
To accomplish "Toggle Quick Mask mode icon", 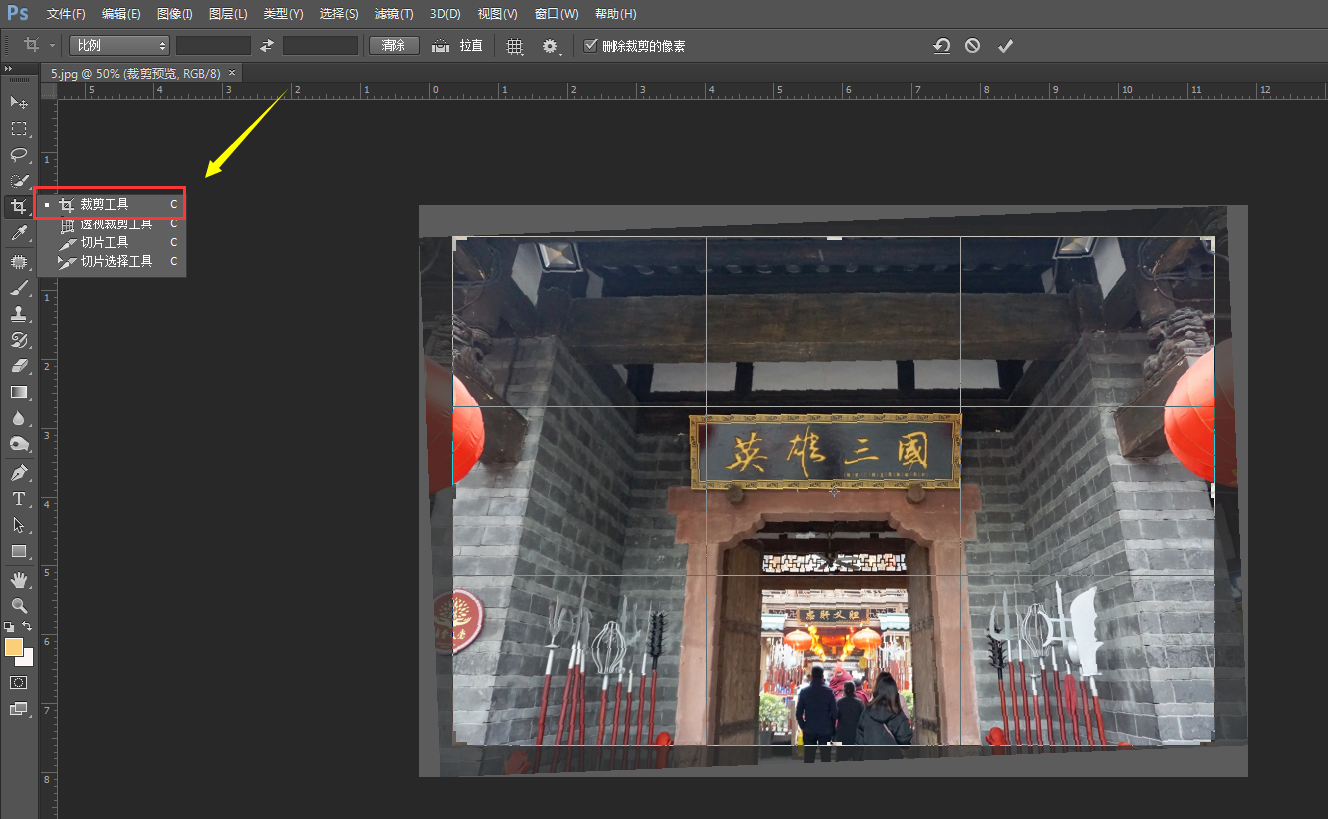I will tap(18, 682).
